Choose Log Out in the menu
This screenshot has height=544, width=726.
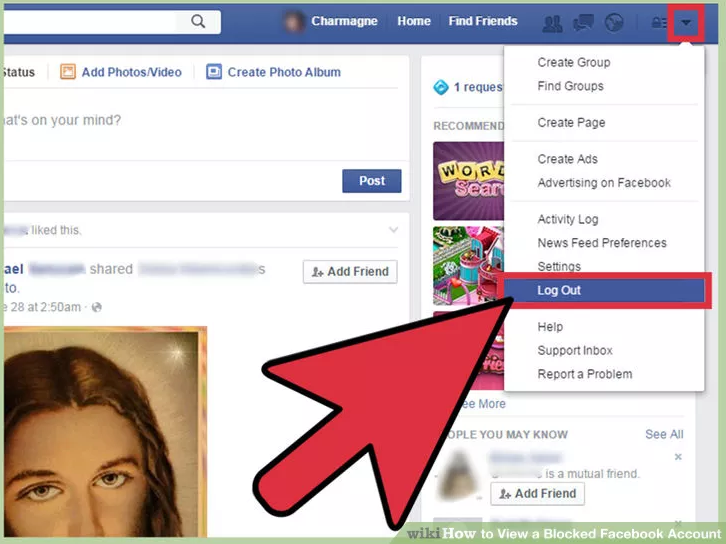point(604,290)
